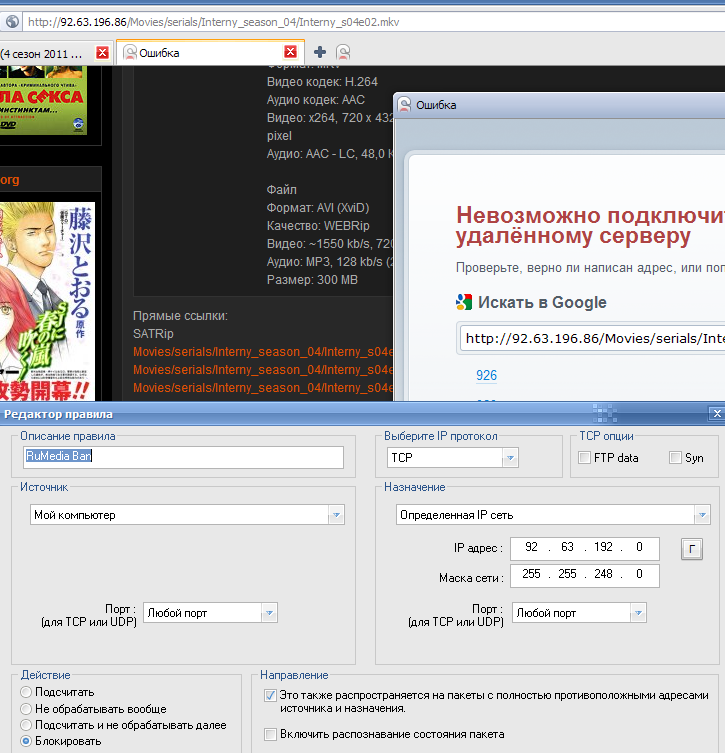Click the 'Искать в Google' heading
The height and width of the screenshot is (753, 725).
(542, 303)
